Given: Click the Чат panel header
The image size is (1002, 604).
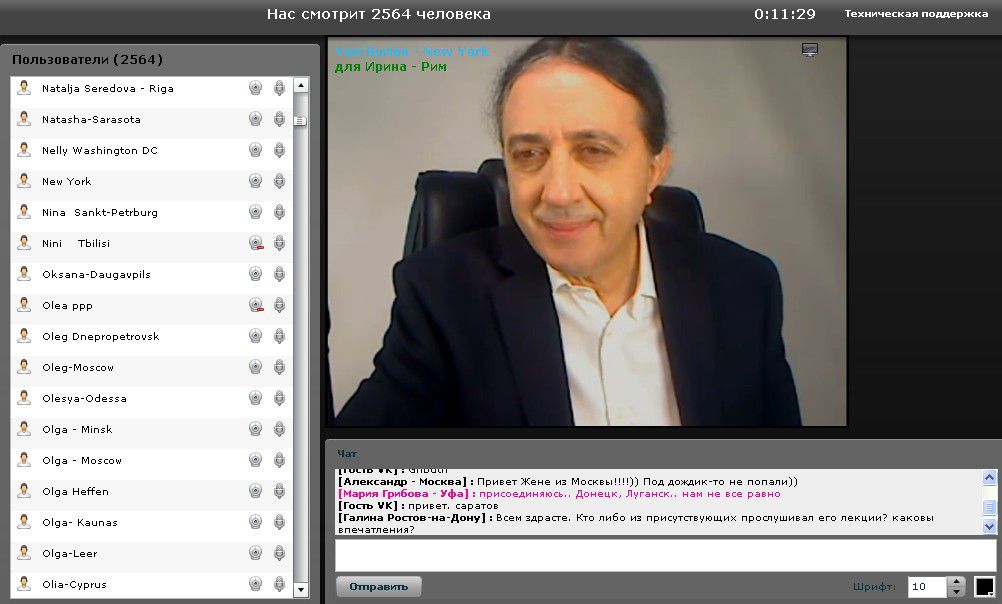Looking at the screenshot, I should tap(347, 453).
